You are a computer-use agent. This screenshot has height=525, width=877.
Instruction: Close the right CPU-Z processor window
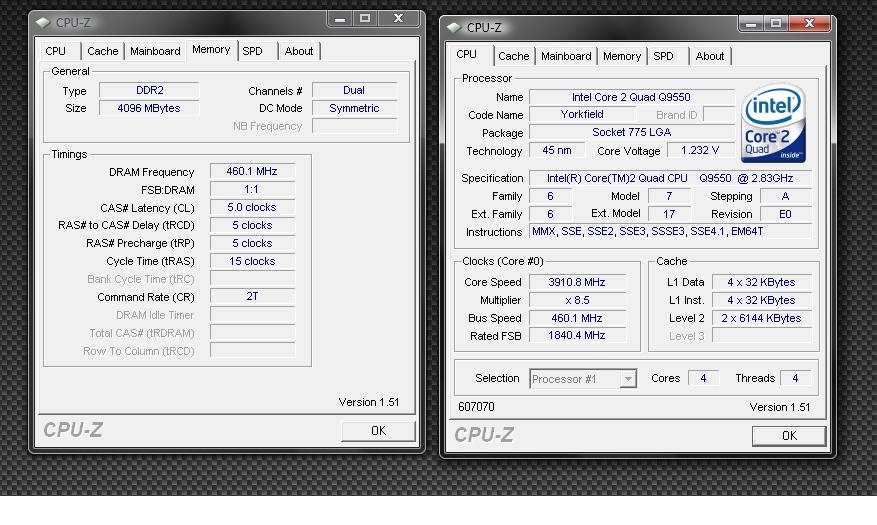tap(809, 23)
